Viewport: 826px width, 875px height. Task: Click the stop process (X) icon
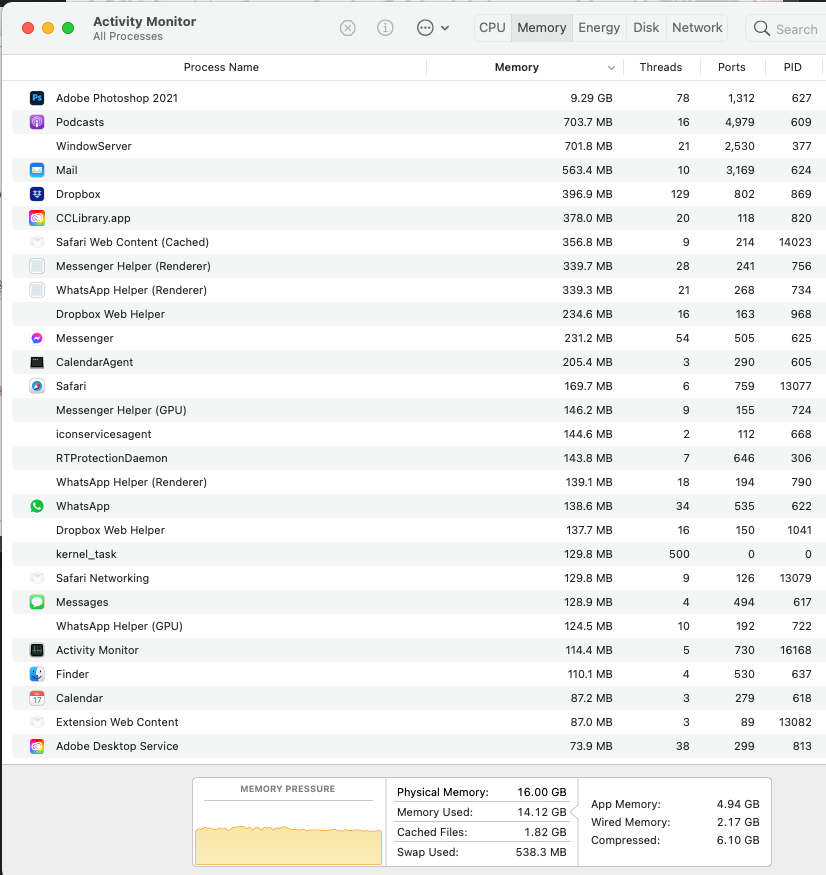coord(348,28)
